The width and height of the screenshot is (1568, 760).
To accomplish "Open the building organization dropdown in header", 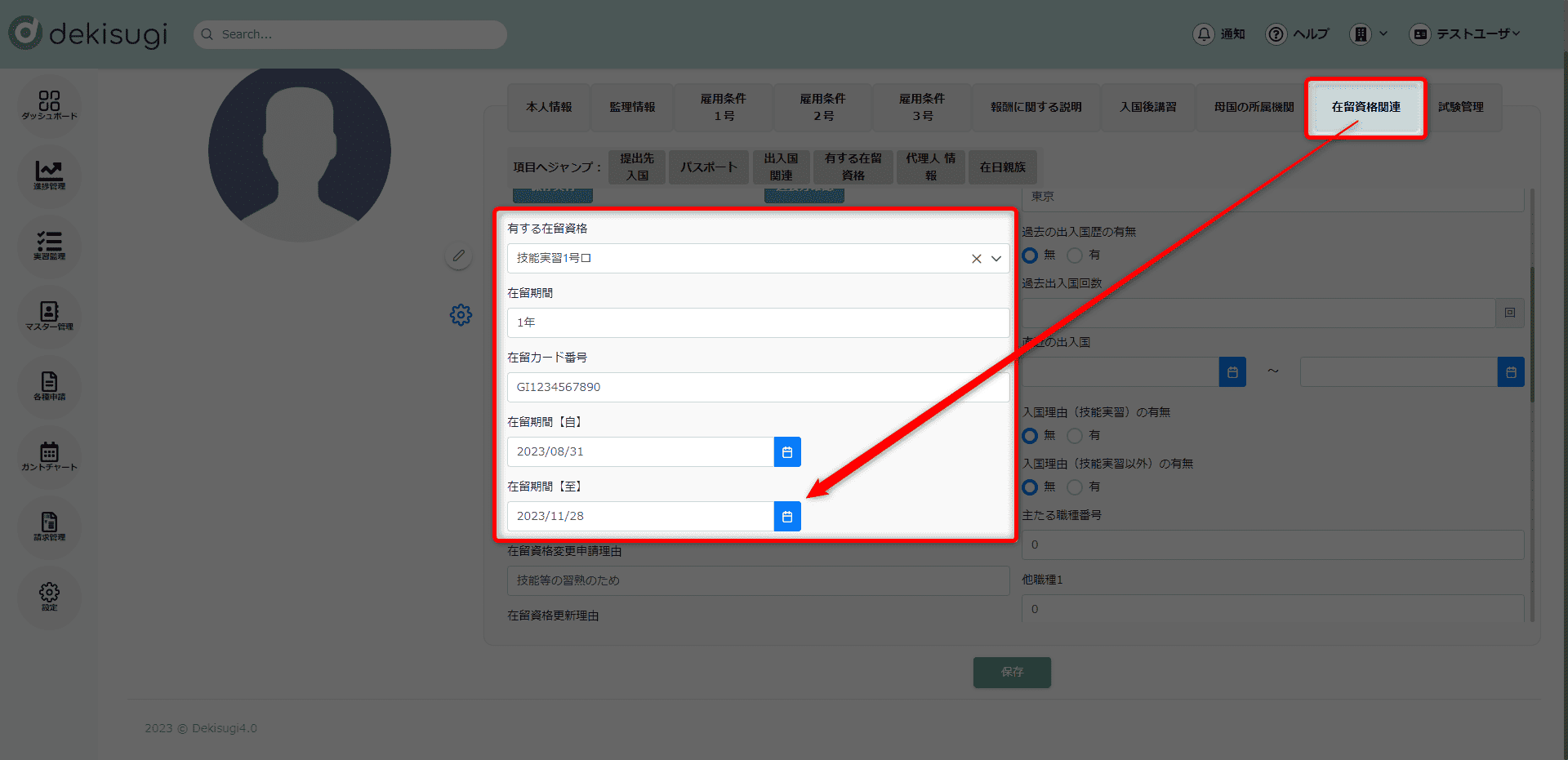I will pos(1369,34).
